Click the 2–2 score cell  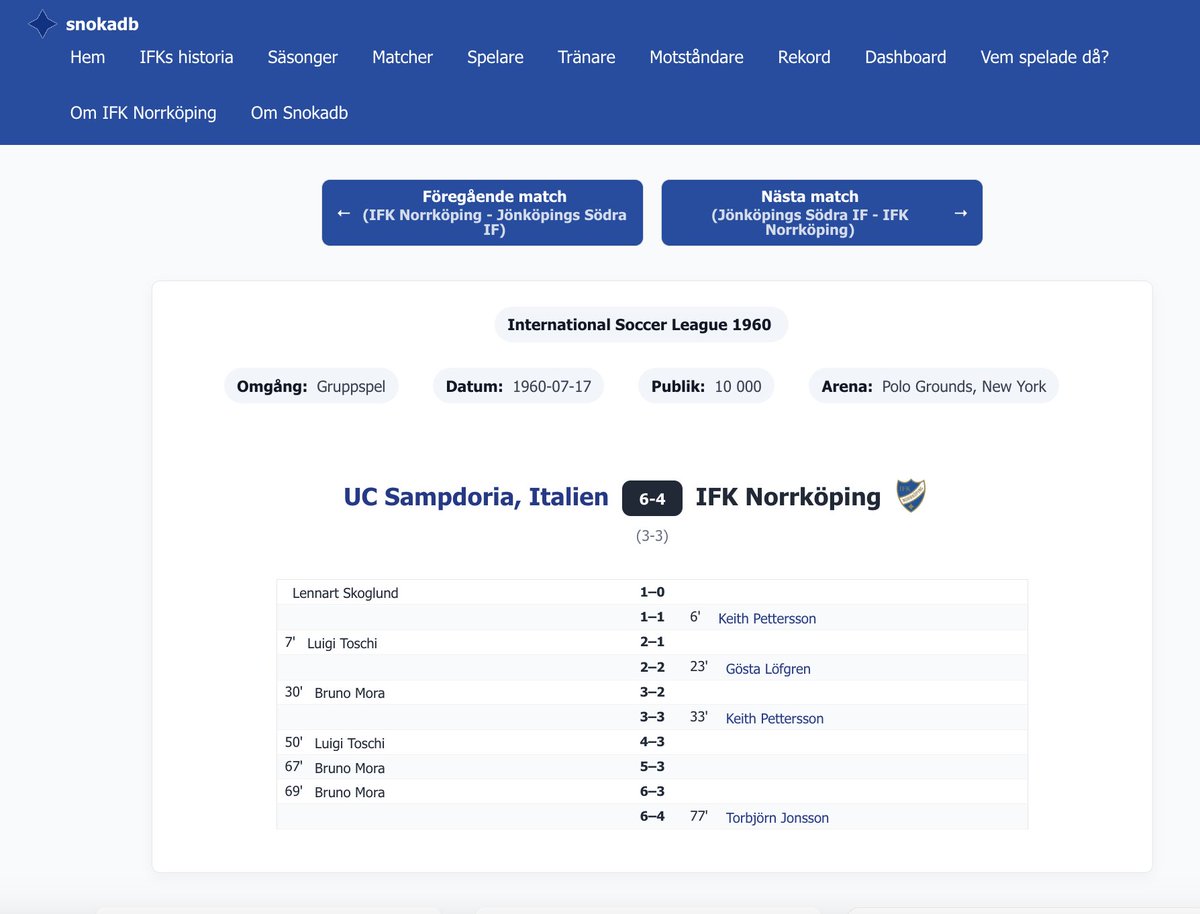[652, 667]
